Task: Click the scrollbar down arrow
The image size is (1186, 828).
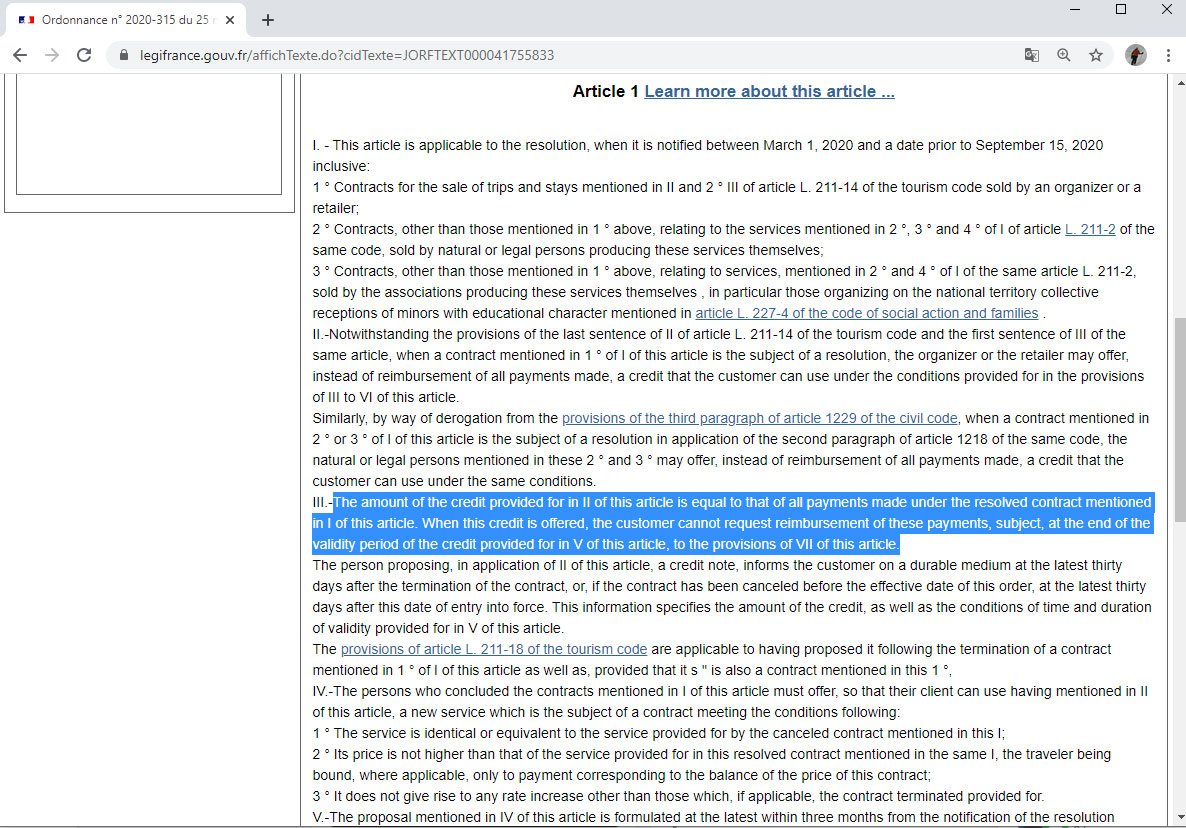Action: point(1179,818)
